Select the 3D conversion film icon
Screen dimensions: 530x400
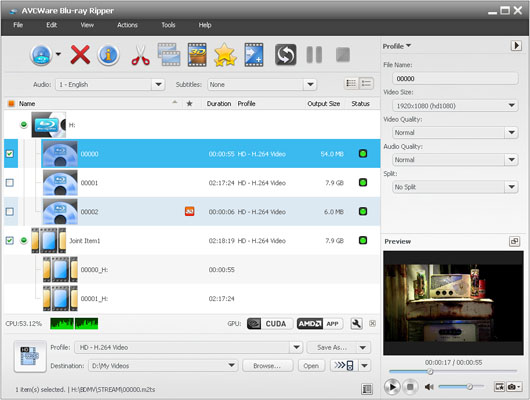click(x=197, y=55)
